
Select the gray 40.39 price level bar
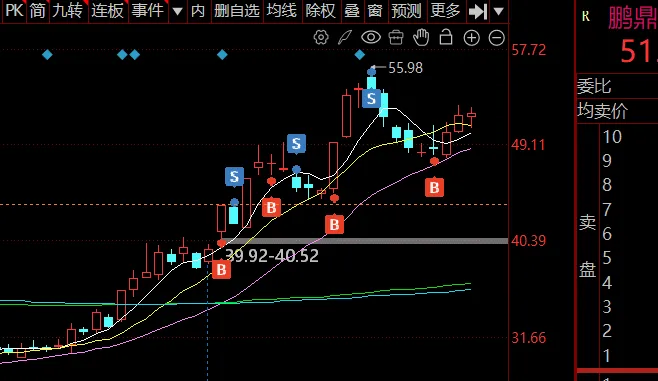(x=364, y=241)
